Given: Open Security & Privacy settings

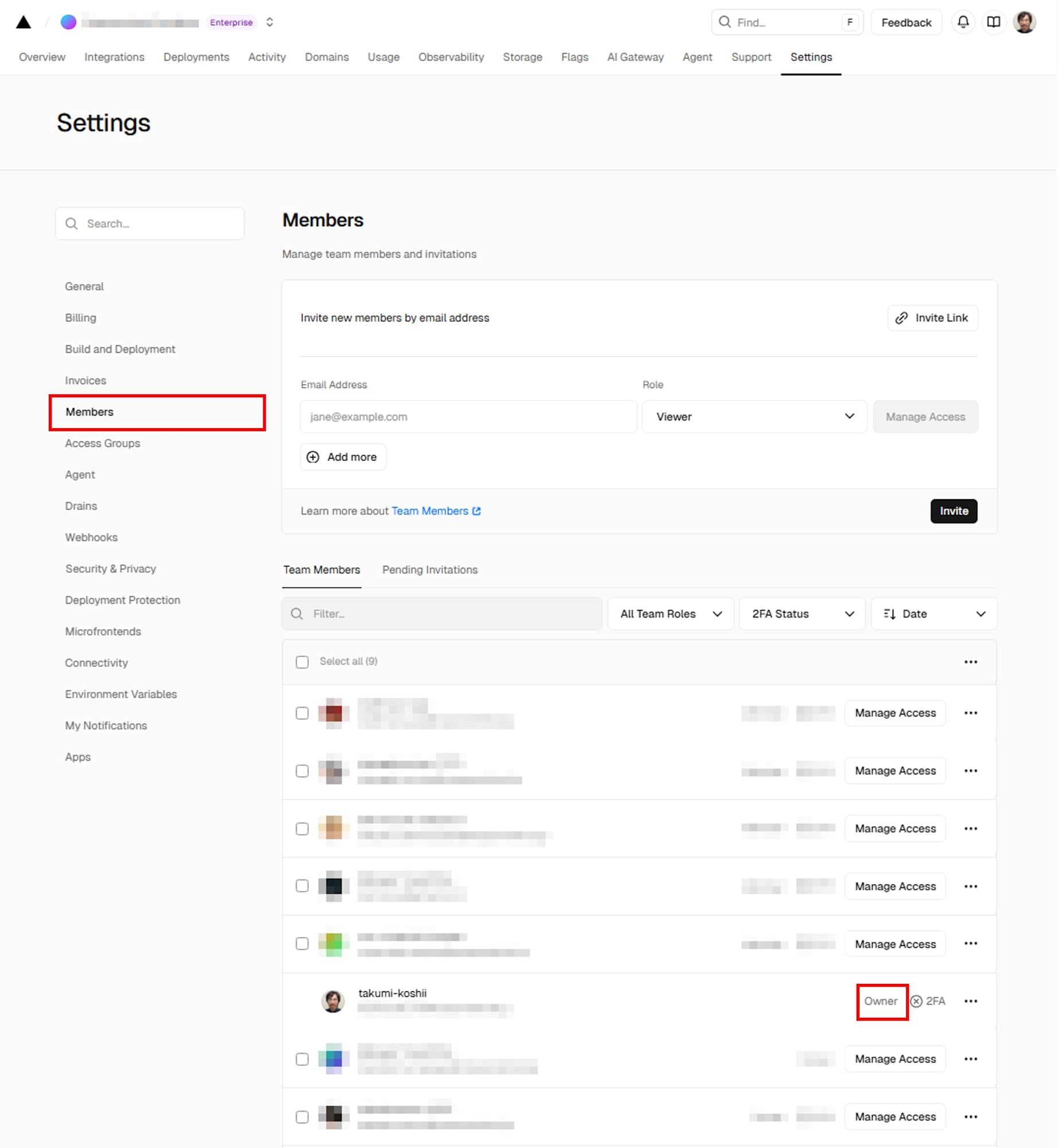Looking at the screenshot, I should (x=110, y=568).
